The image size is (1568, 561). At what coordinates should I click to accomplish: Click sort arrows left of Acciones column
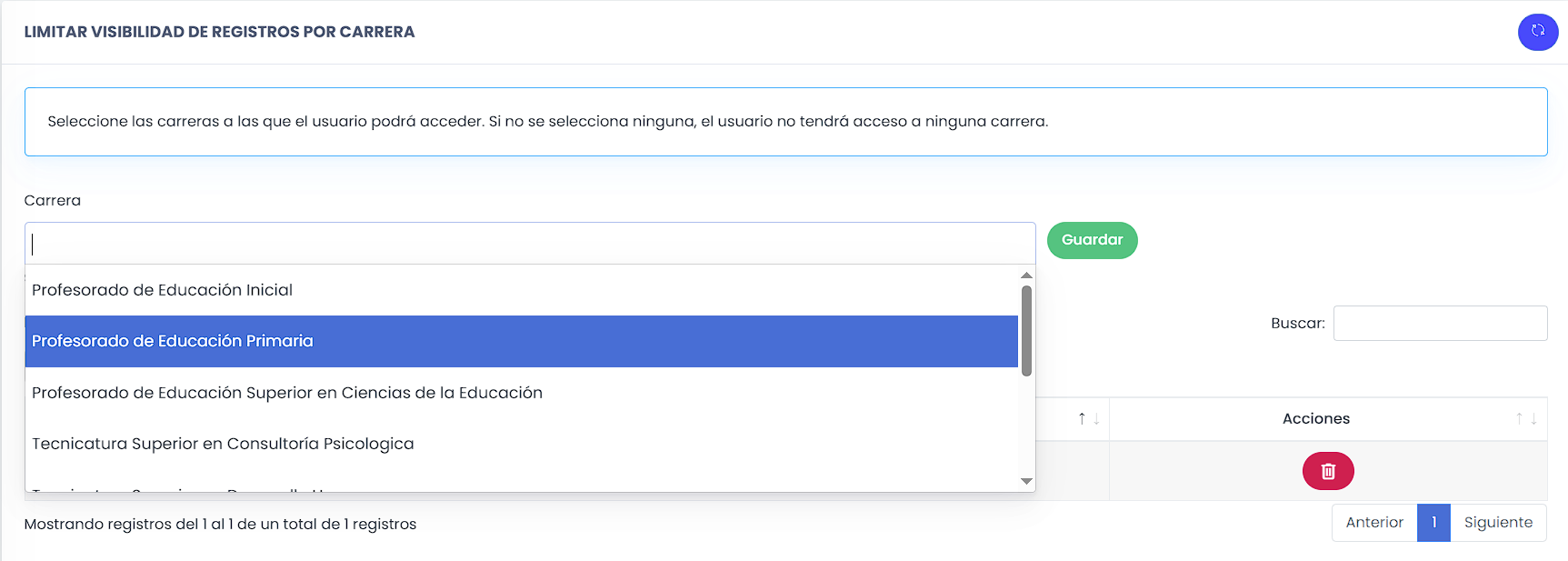[x=1088, y=418]
